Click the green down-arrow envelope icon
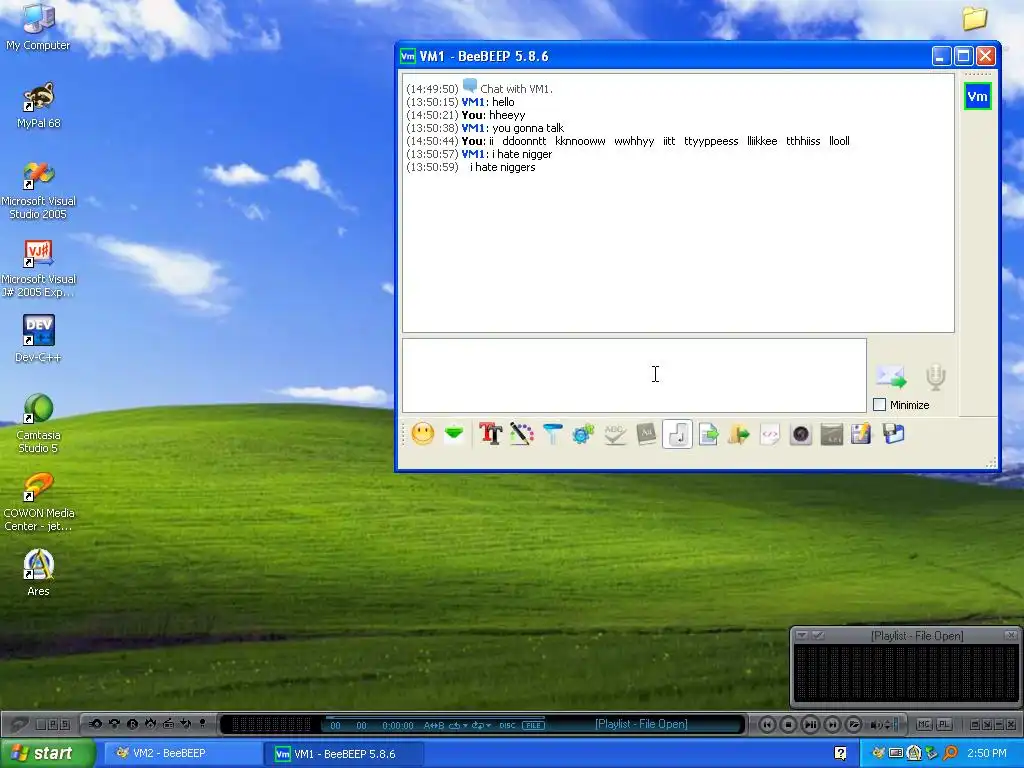The height and width of the screenshot is (768, 1024). [455, 434]
